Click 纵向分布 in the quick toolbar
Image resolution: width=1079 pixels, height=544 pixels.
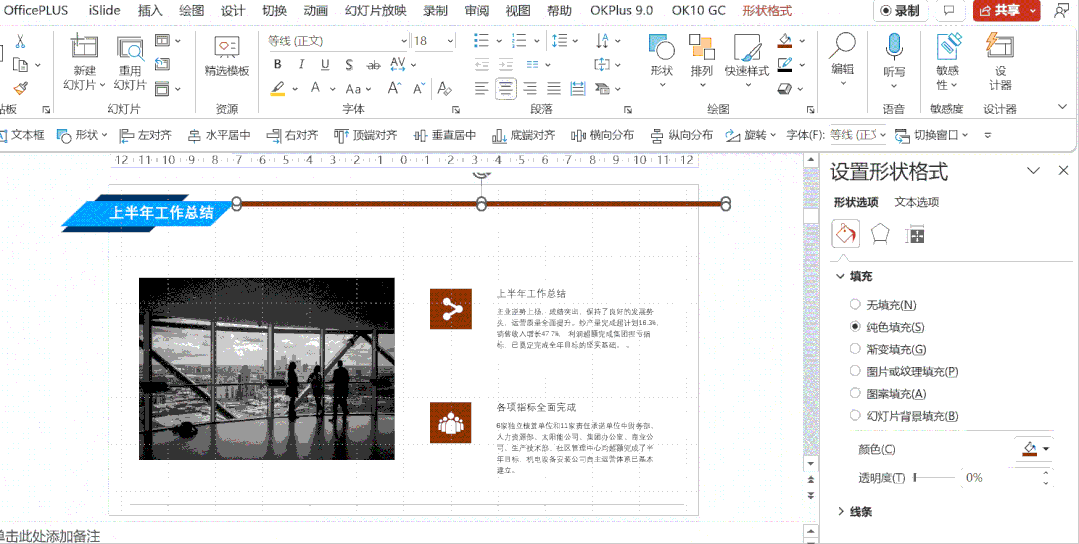tap(682, 135)
